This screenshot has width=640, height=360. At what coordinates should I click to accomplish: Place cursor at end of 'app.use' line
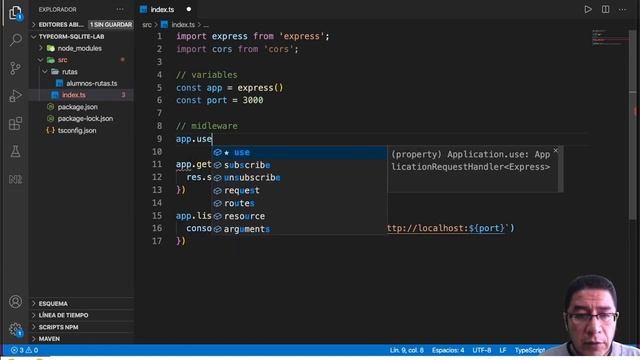pyautogui.click(x=213, y=139)
